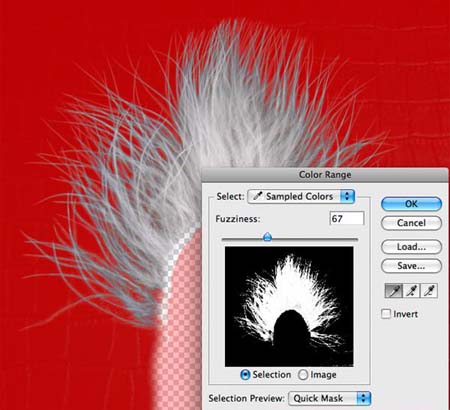The height and width of the screenshot is (410, 450).
Task: Click the Save... button
Action: point(411,266)
